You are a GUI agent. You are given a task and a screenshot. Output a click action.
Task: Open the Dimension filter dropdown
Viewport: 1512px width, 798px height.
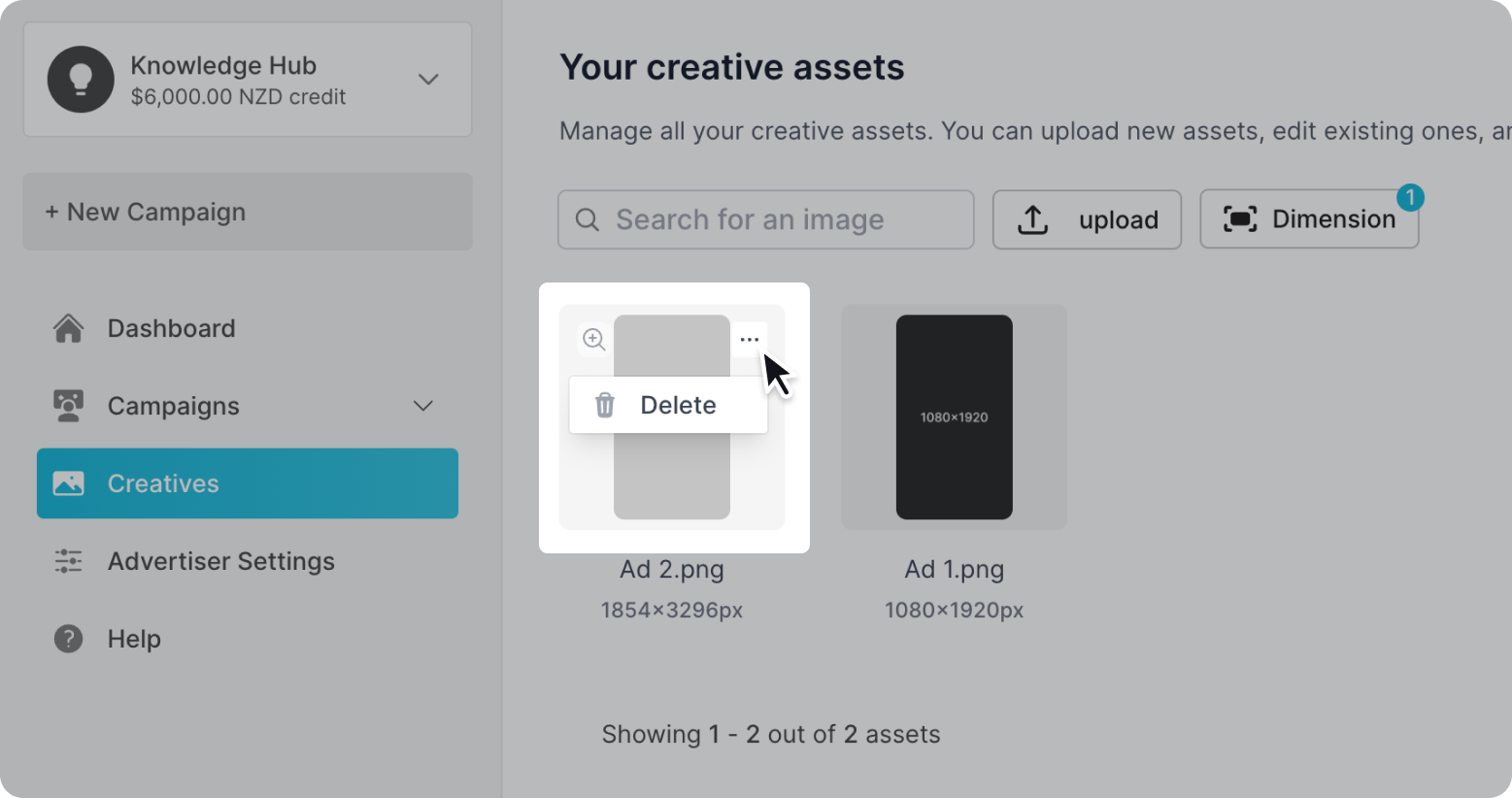pos(1309,219)
